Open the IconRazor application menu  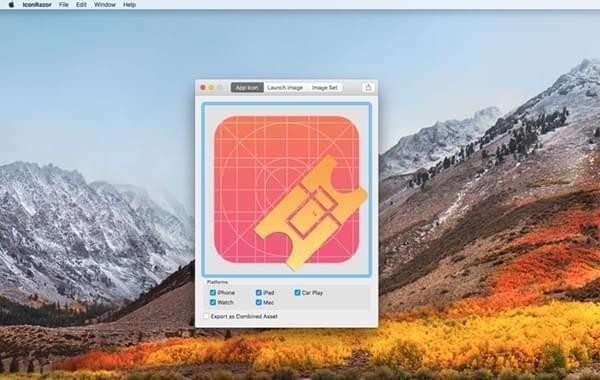click(x=37, y=5)
